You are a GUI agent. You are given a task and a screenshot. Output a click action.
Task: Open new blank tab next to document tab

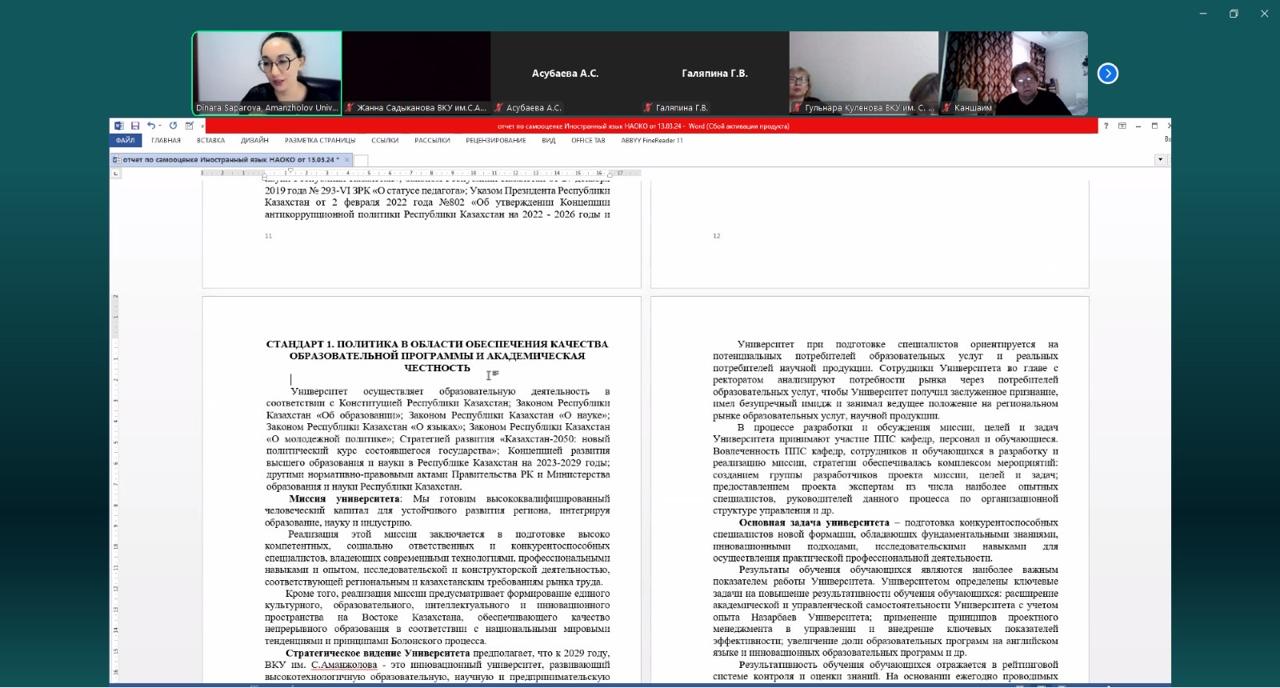pyautogui.click(x=361, y=159)
